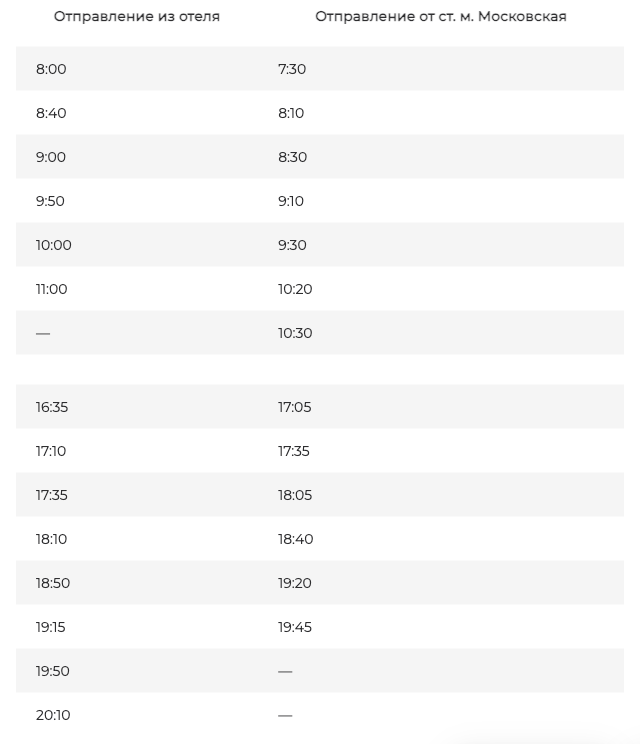Viewport: 640px width, 744px height.
Task: Select the 16:35 hotel departure time
Action: [52, 407]
